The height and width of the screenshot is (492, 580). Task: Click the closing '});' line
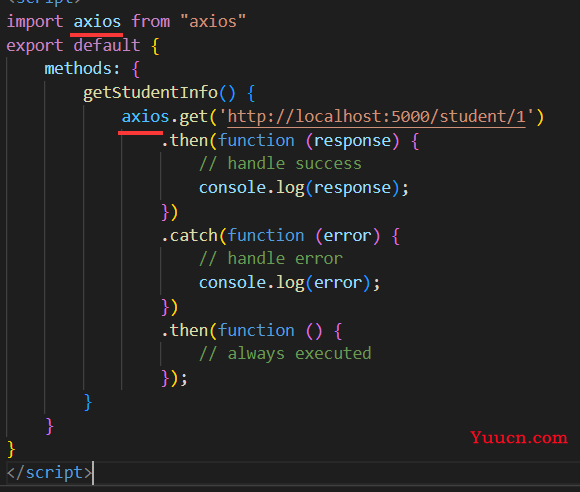(x=175, y=378)
